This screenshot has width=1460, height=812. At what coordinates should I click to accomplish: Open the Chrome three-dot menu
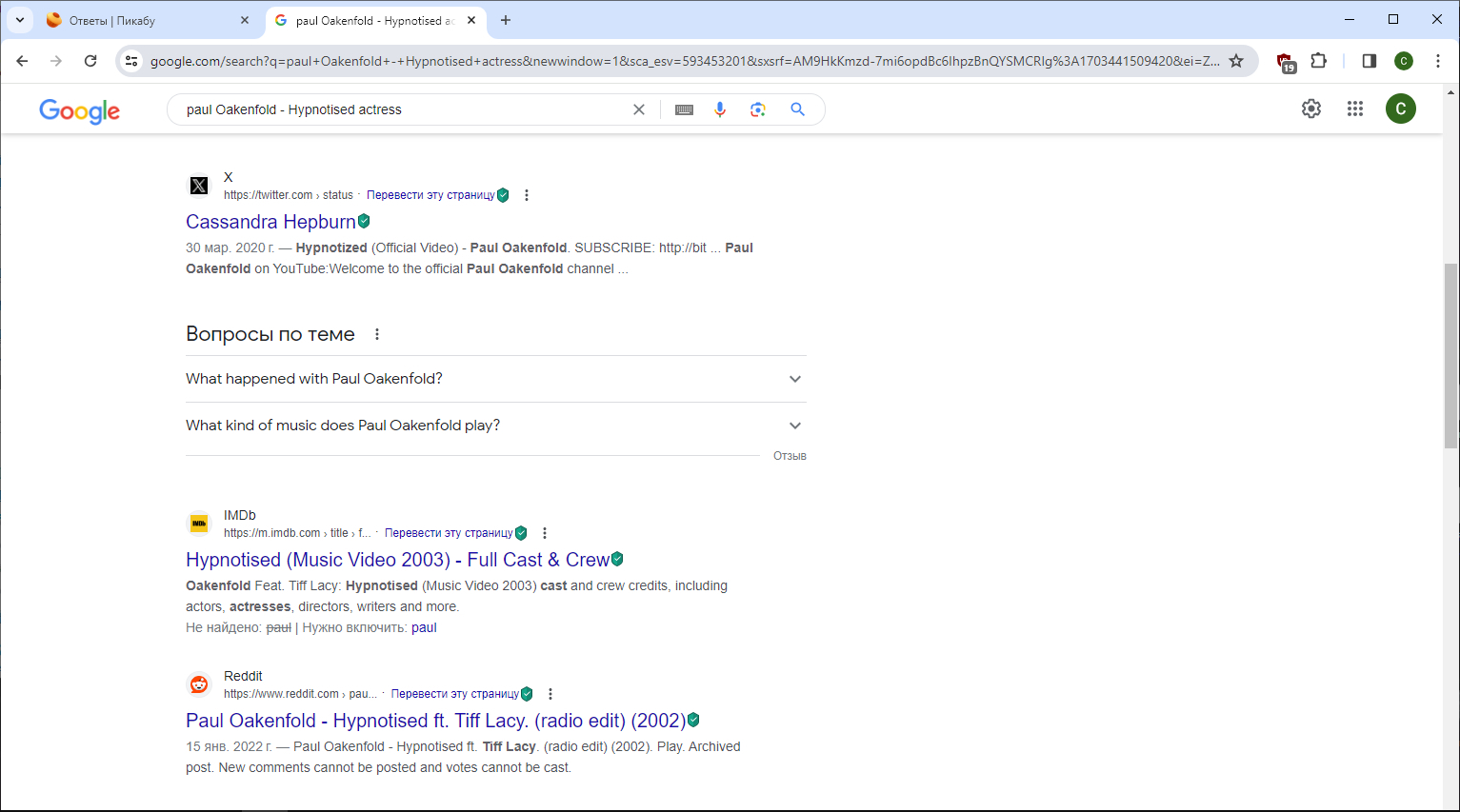(x=1438, y=61)
